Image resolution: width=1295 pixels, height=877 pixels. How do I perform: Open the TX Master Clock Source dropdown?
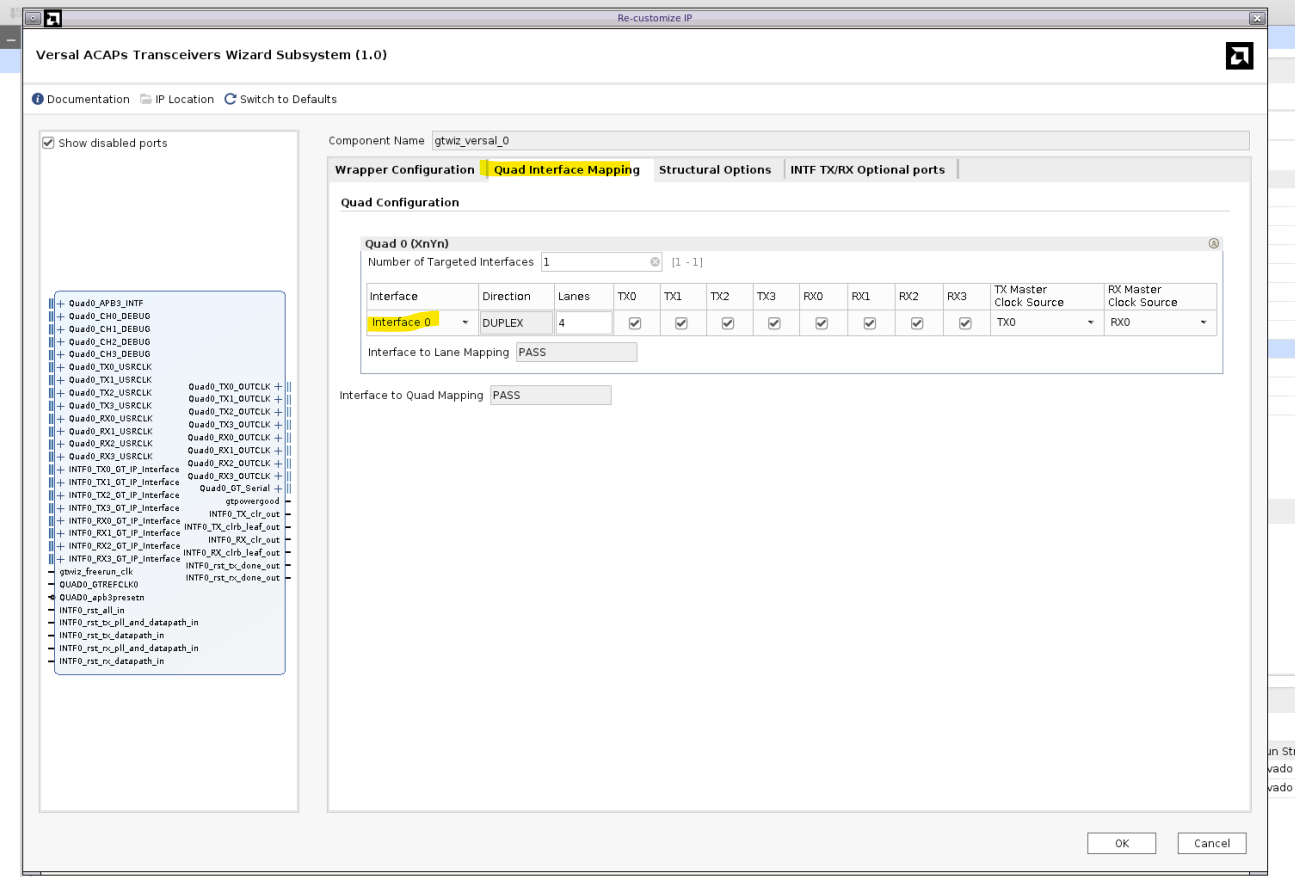click(x=1091, y=323)
